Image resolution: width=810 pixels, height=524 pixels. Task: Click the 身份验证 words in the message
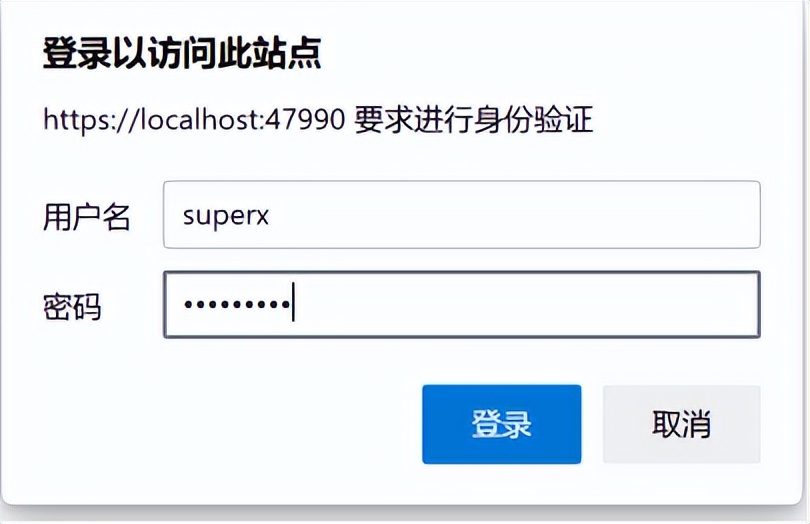[533, 120]
